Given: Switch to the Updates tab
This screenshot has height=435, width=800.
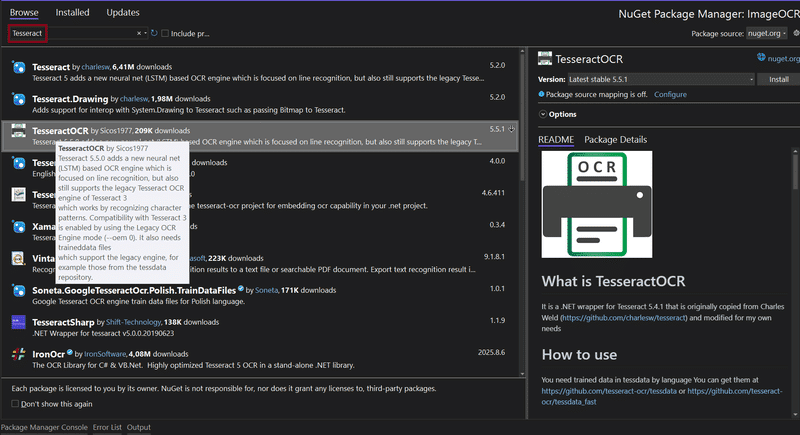Looking at the screenshot, I should point(123,12).
